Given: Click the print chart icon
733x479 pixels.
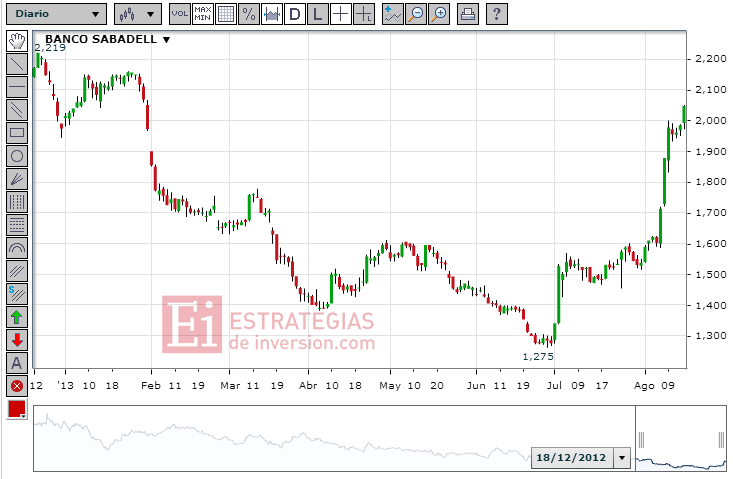Looking at the screenshot, I should tap(468, 14).
